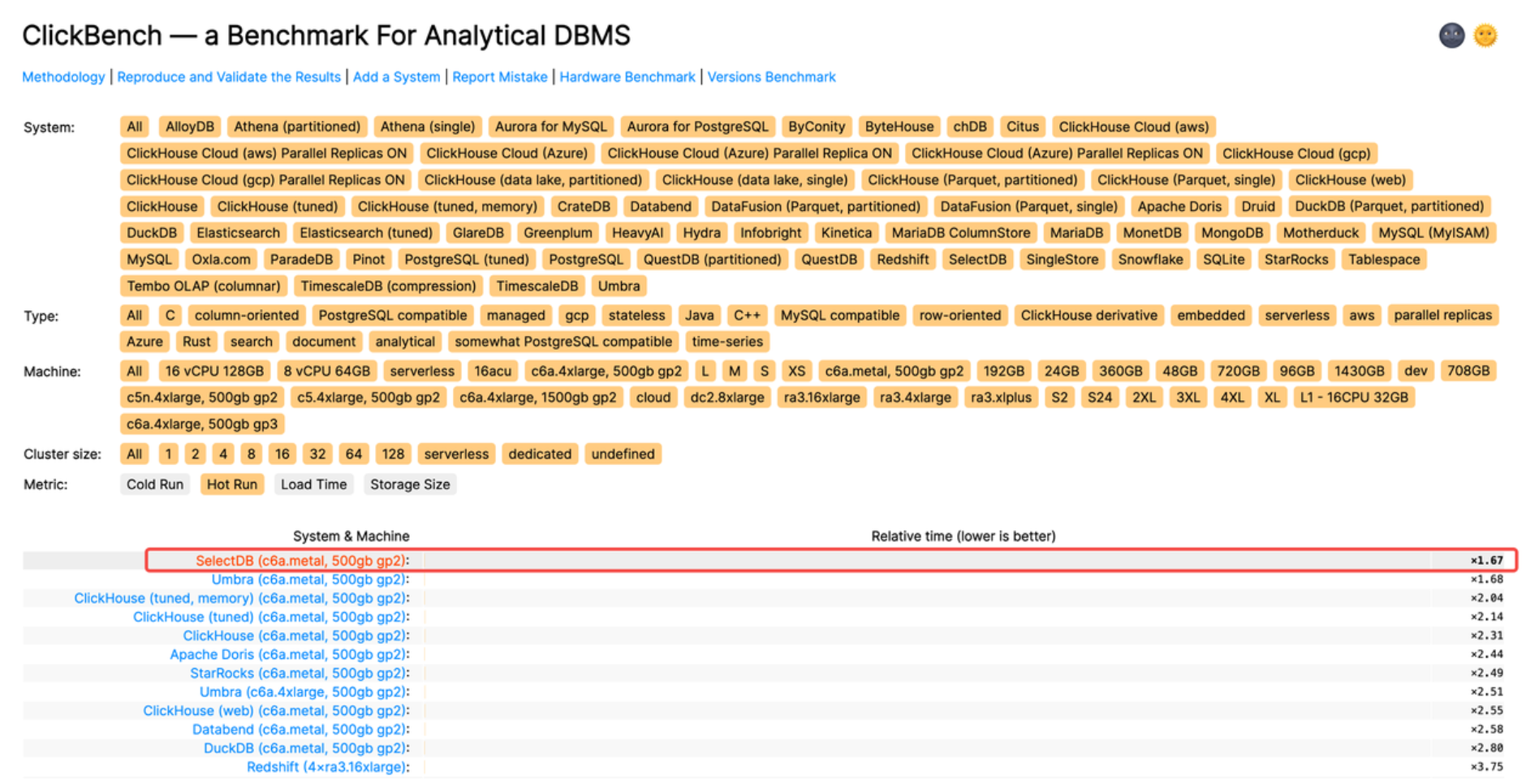Toggle the c6a.metal, 500gb gp2 machine filter
This screenshot has width=1539, height=784.
point(895,372)
